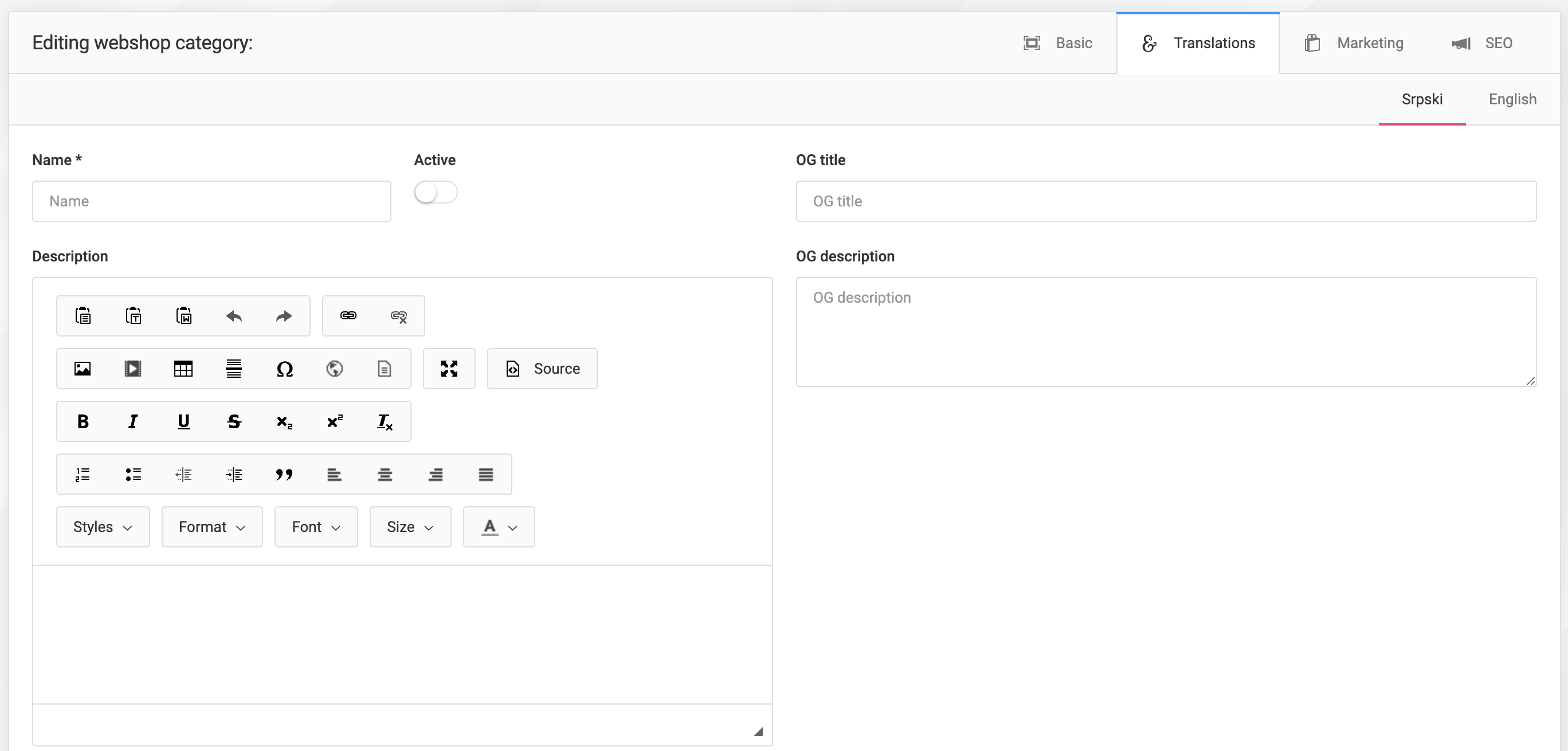Toggle the Active switch on
1568x751 pixels.
coord(435,193)
